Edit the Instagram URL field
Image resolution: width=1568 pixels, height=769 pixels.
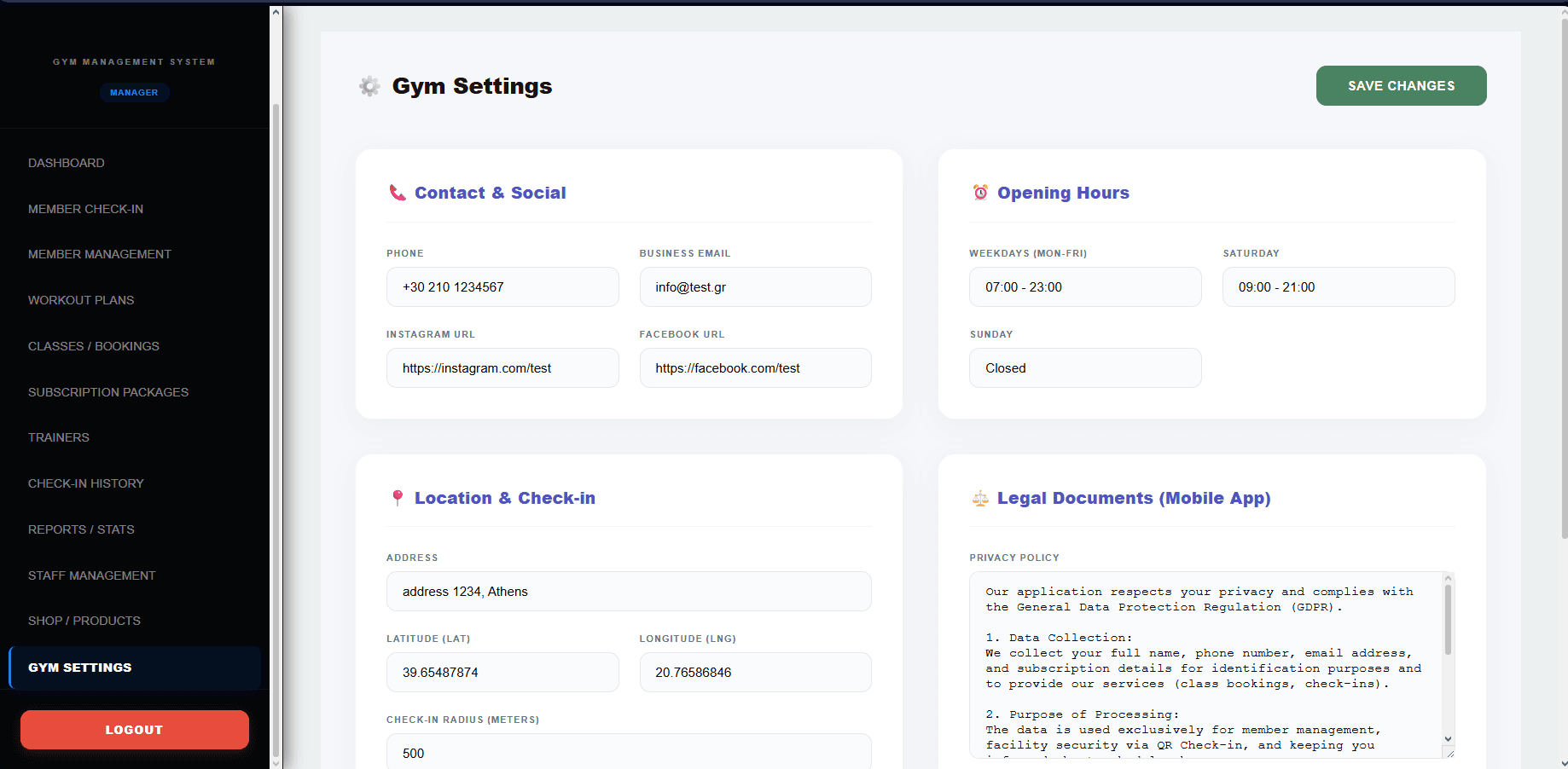pos(502,368)
